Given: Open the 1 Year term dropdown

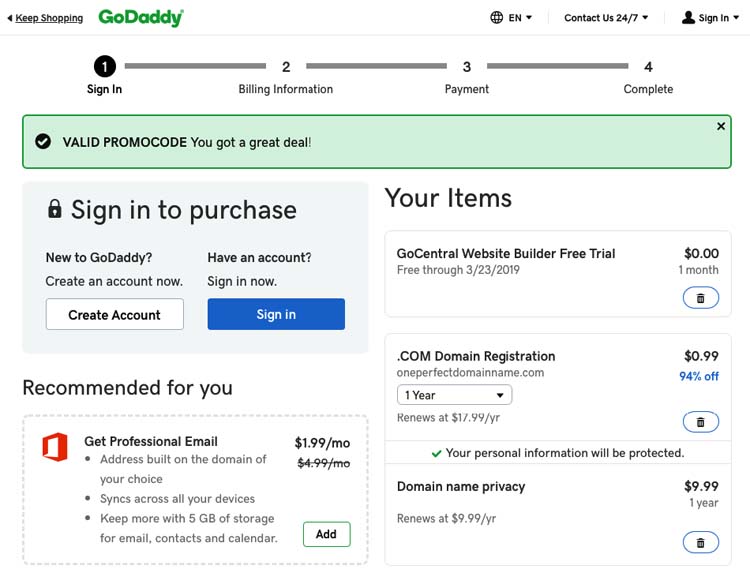Looking at the screenshot, I should point(454,395).
